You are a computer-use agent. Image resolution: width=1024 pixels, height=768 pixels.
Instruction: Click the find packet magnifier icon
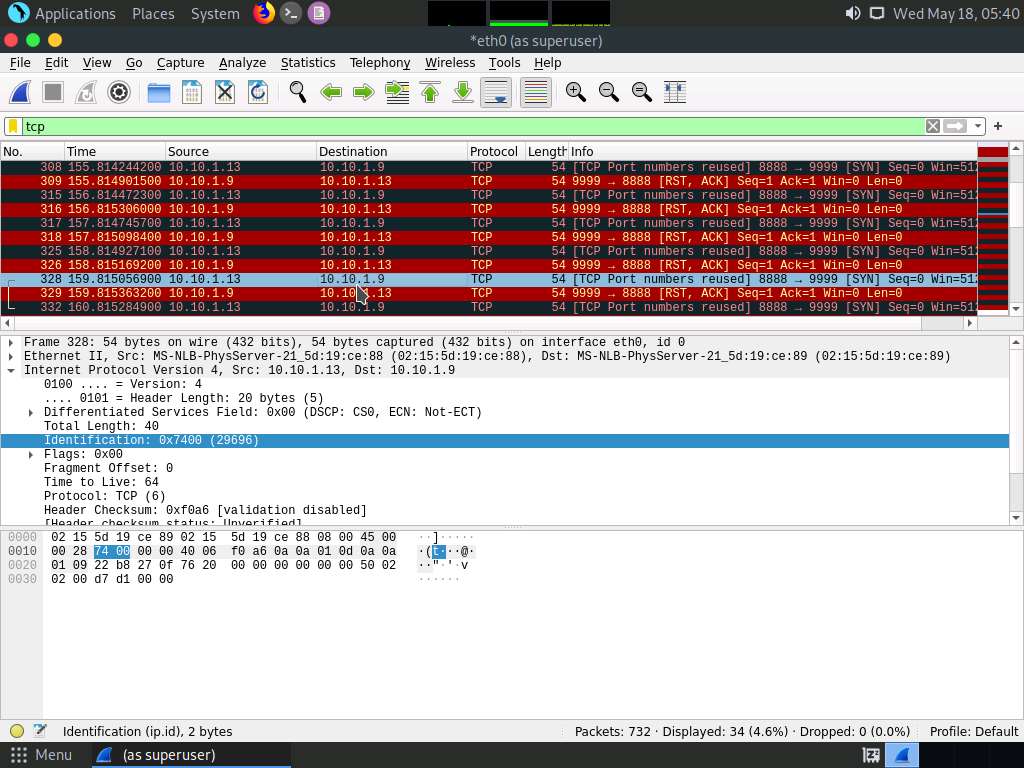point(298,92)
